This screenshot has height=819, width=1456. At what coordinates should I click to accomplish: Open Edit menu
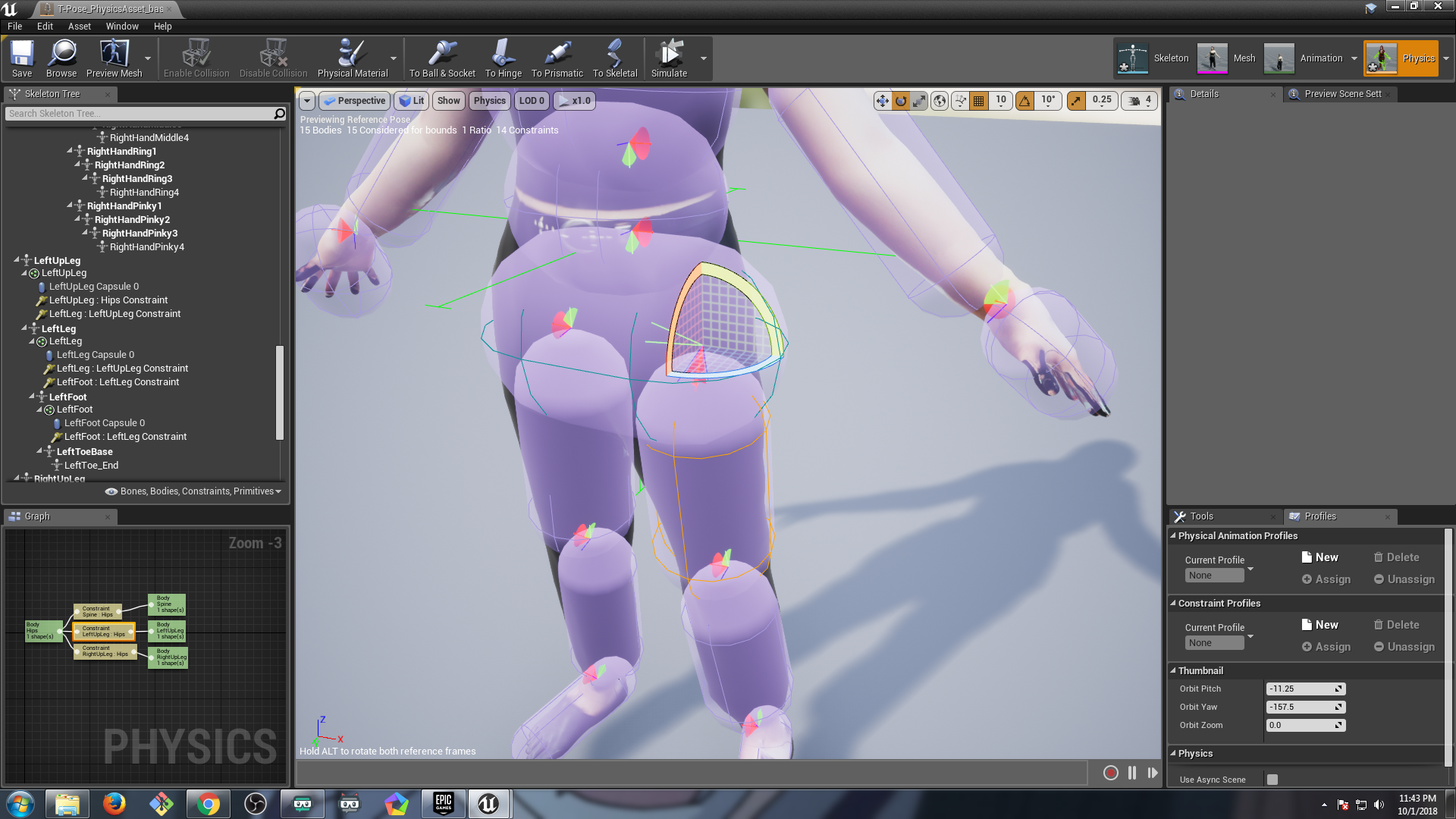click(x=45, y=26)
